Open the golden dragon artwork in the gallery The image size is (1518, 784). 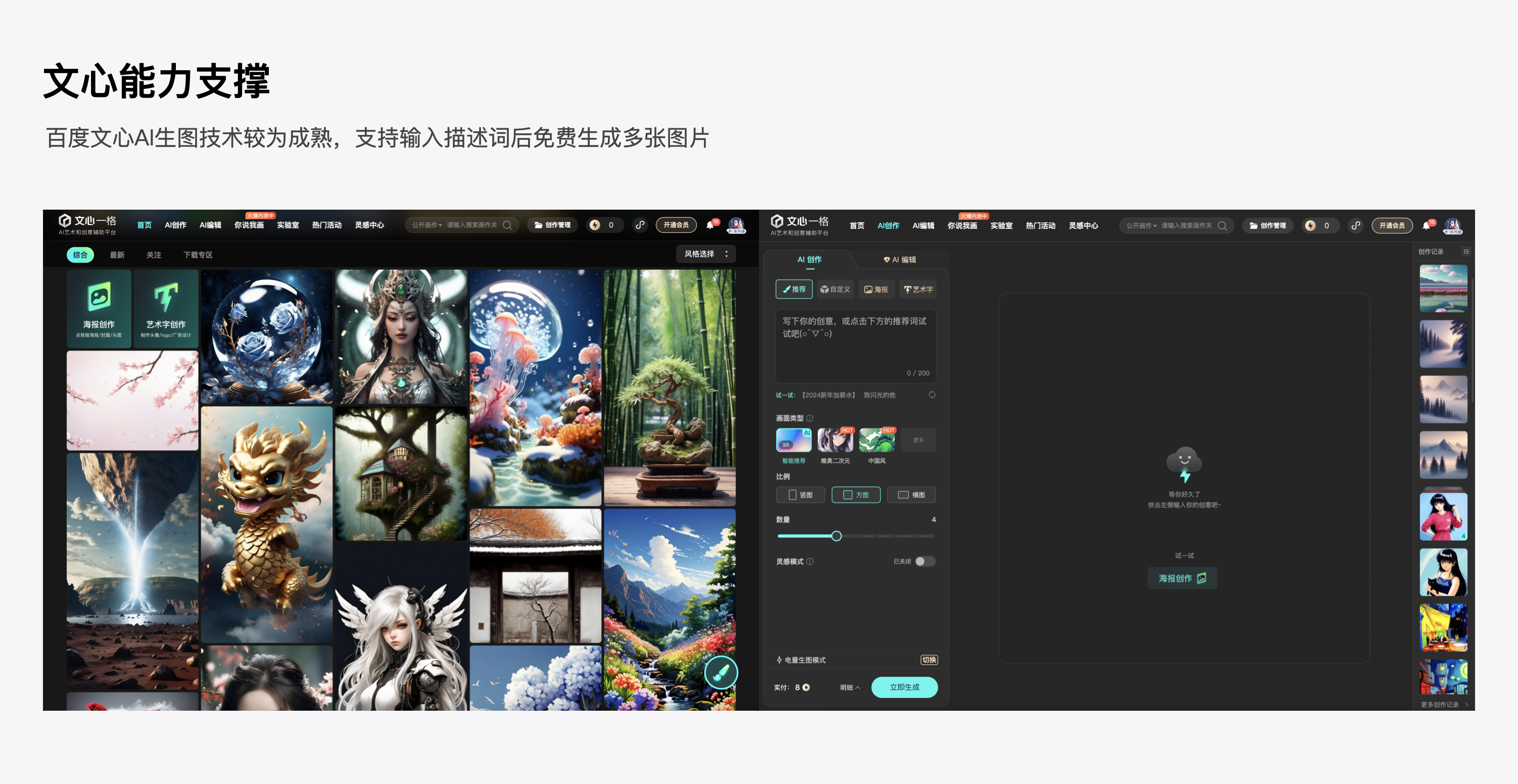267,524
